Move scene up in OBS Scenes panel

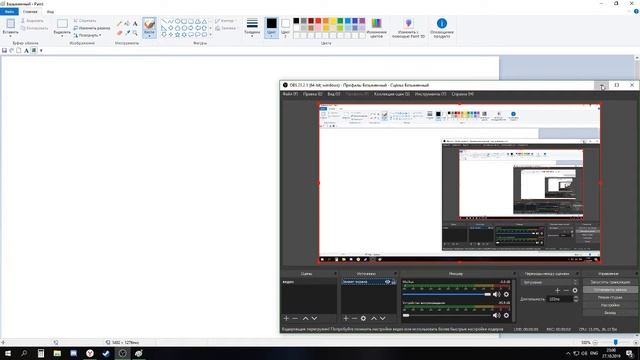305,318
